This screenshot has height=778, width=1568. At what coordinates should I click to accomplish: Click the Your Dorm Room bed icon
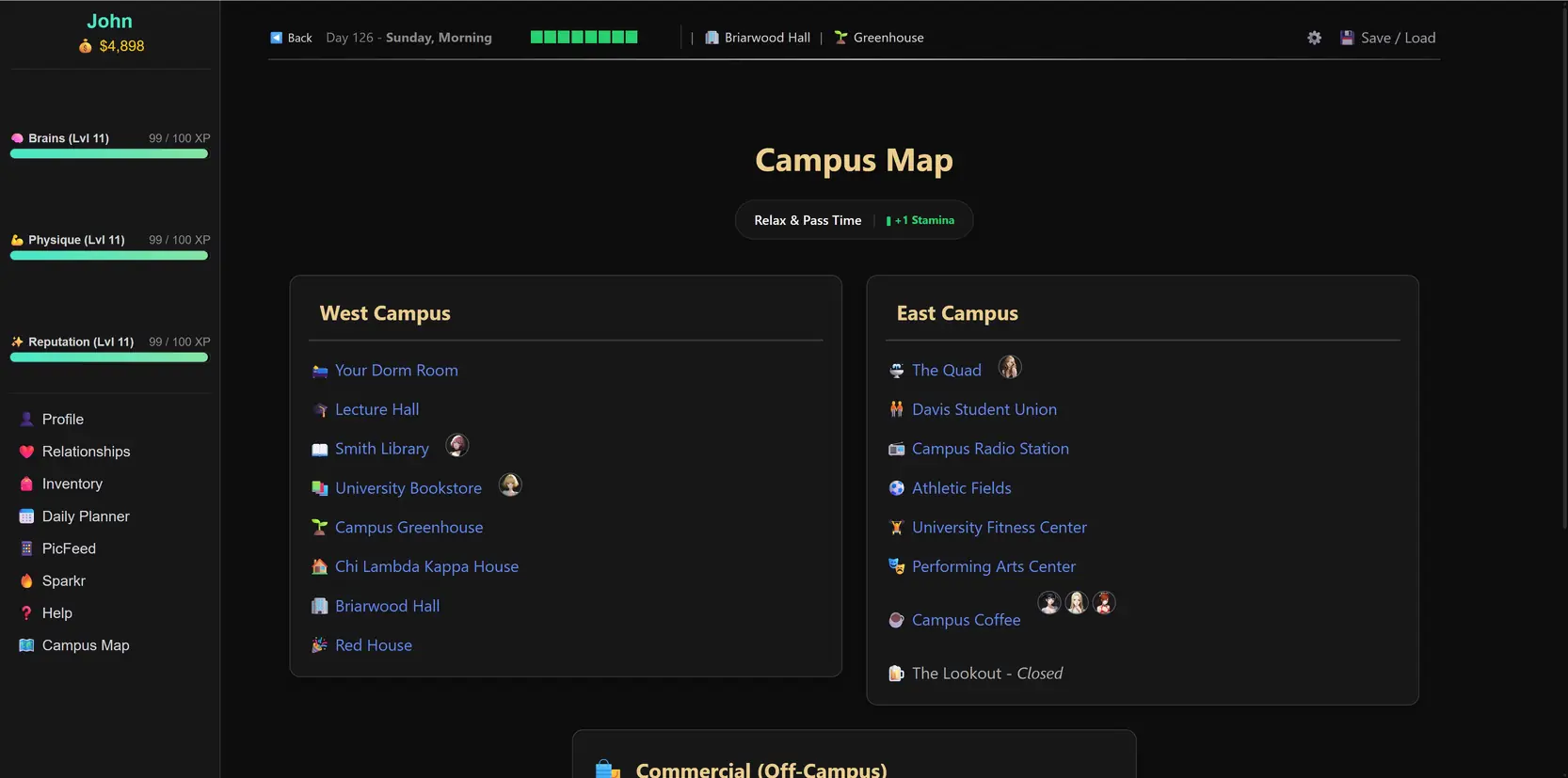click(x=320, y=371)
